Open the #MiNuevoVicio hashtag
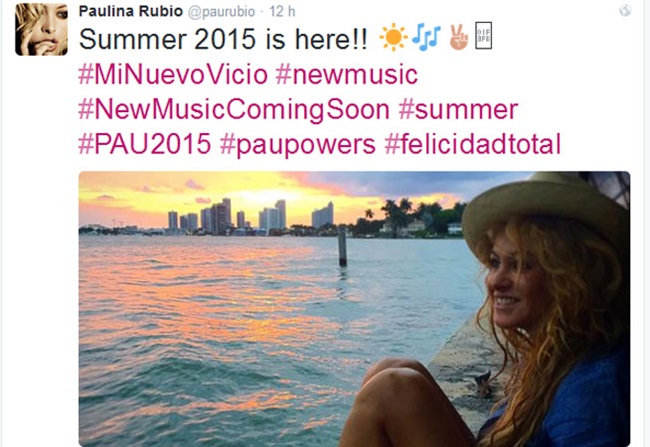The image size is (650, 447). (173, 75)
